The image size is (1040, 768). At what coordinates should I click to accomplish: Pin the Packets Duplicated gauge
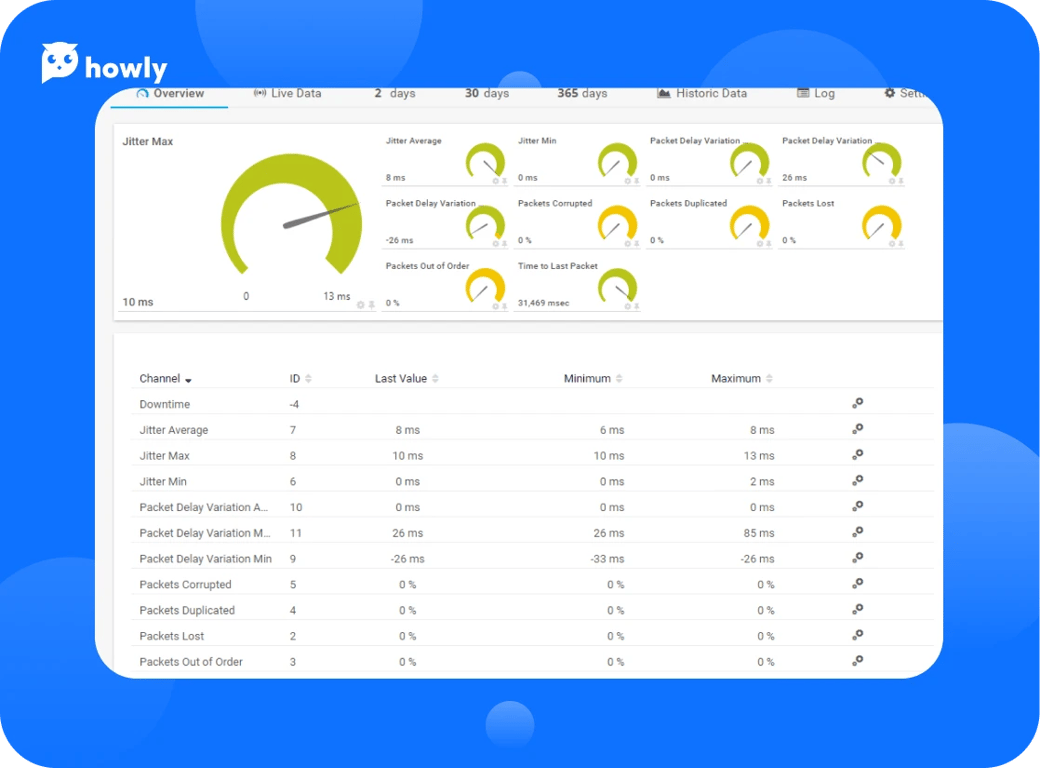click(768, 244)
